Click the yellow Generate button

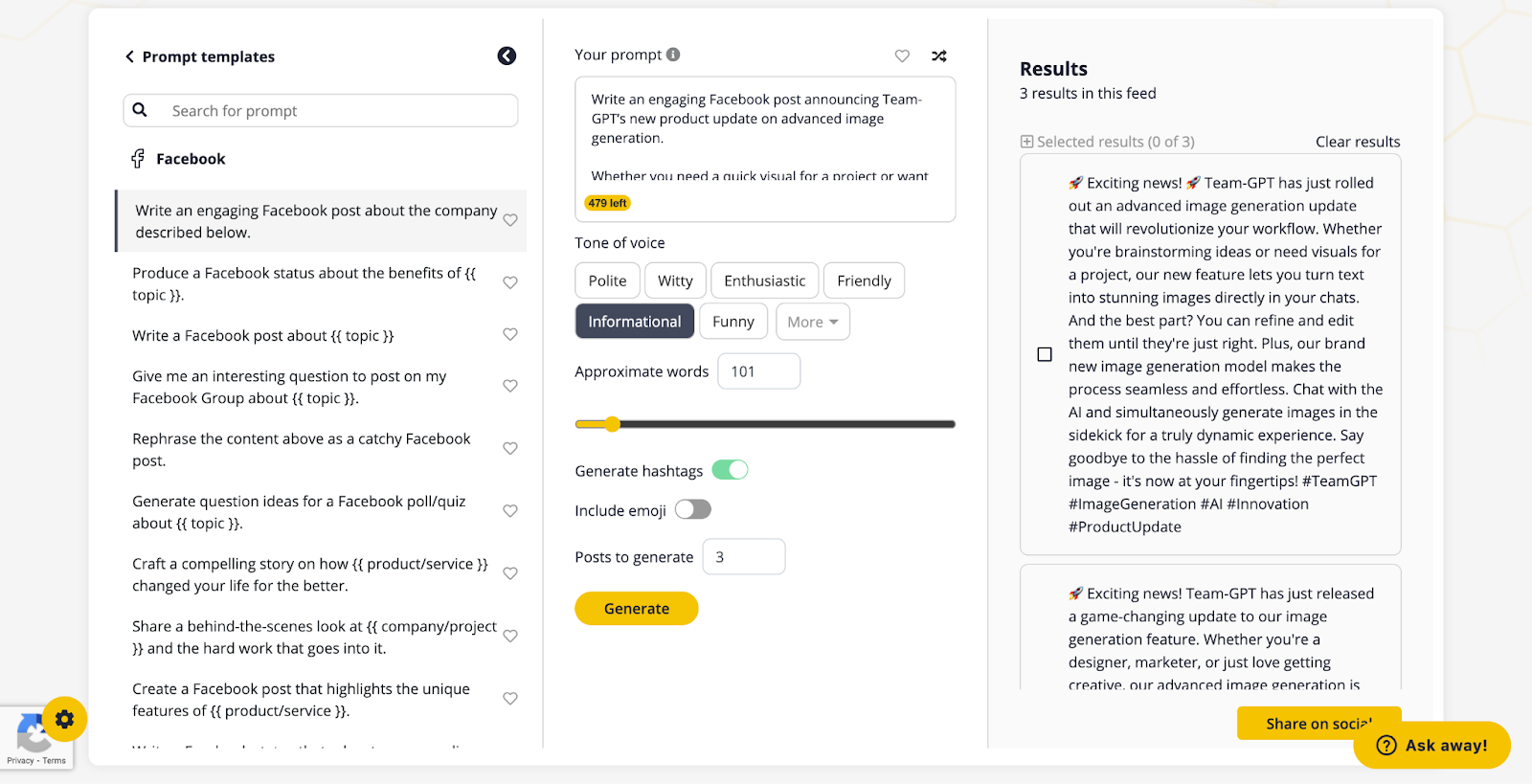click(x=637, y=609)
